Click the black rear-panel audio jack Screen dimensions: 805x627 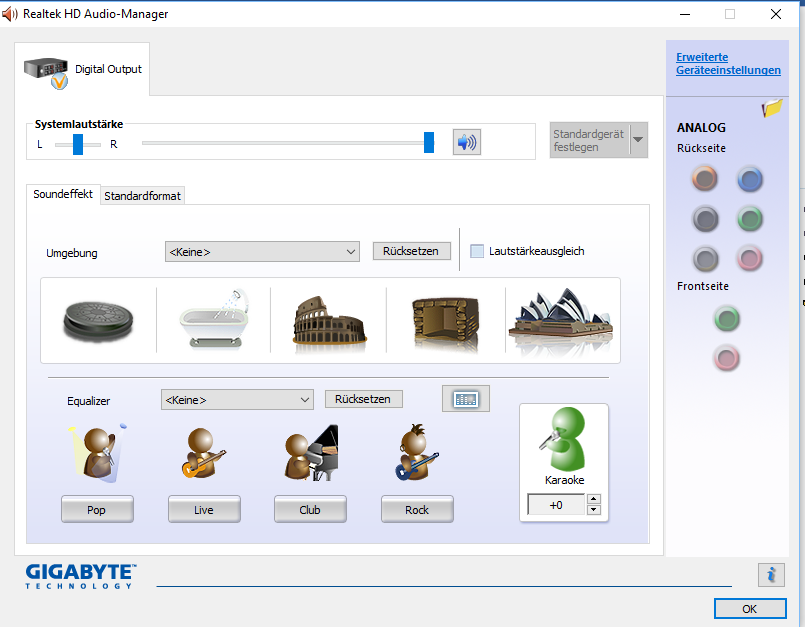[705, 219]
